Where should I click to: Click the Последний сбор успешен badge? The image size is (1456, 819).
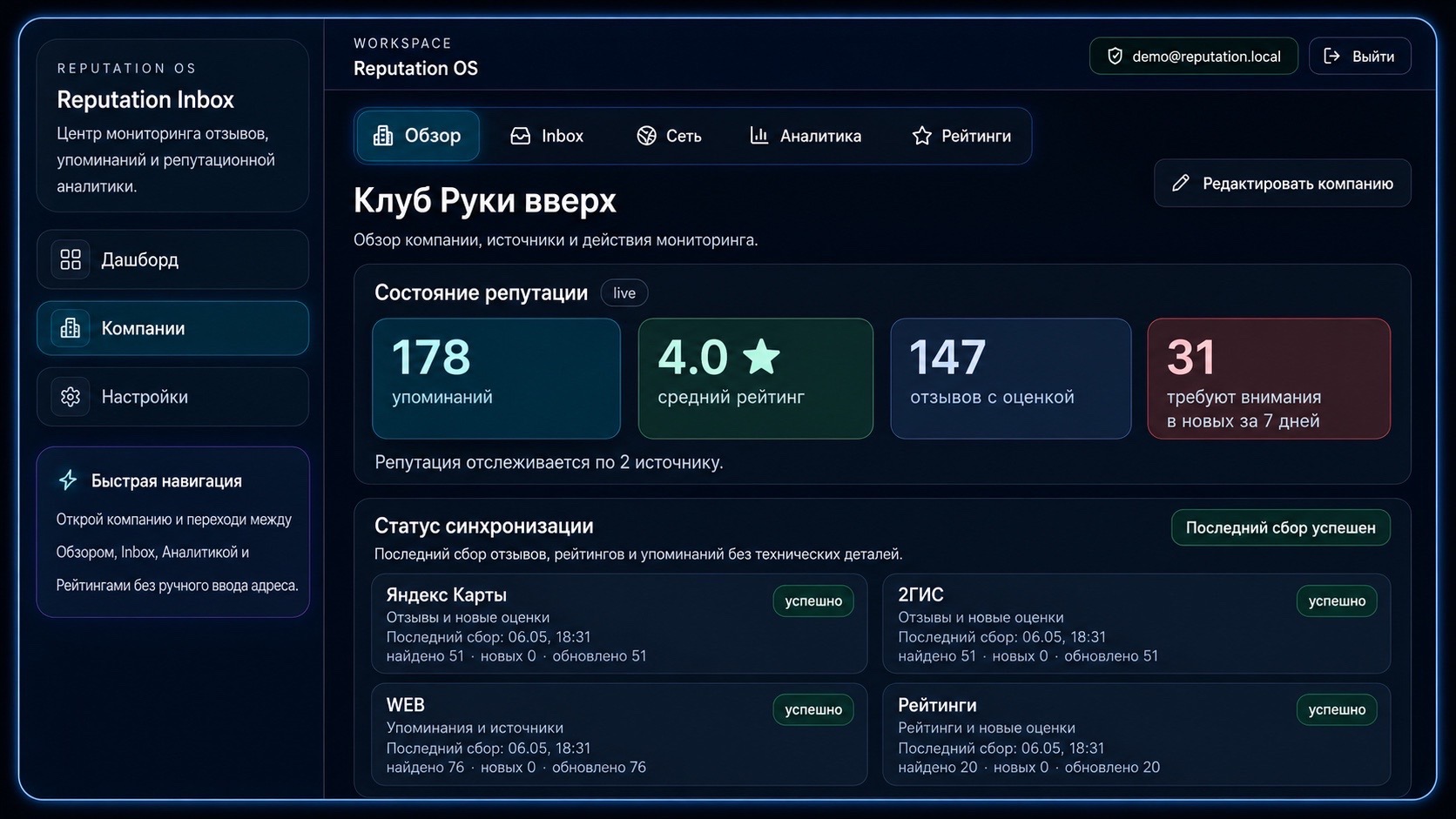click(x=1281, y=527)
